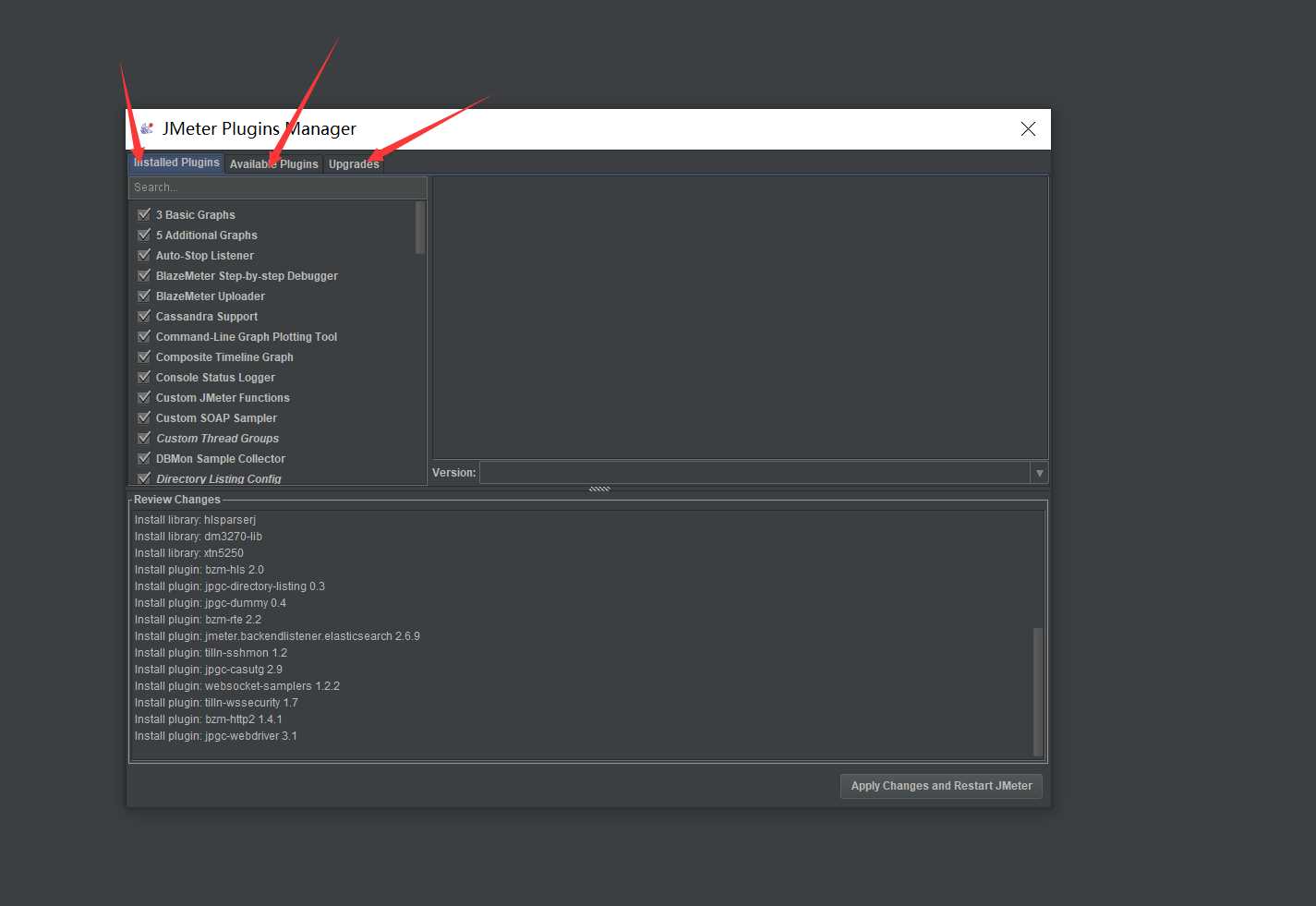Click the split pane divider handle
Viewport: 1316px width, 906px height.
[x=599, y=489]
